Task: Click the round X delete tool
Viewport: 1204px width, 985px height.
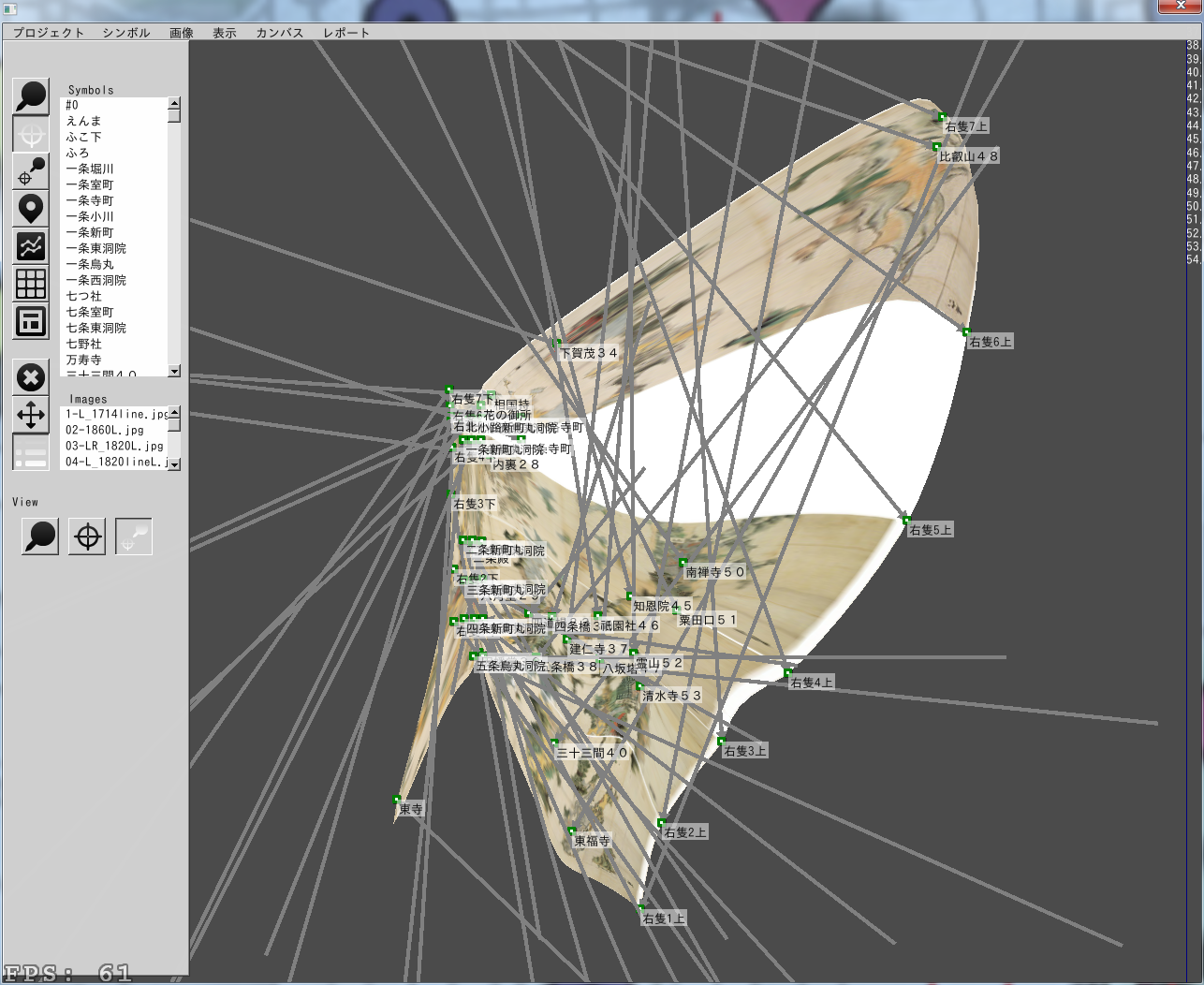Action: point(31,377)
